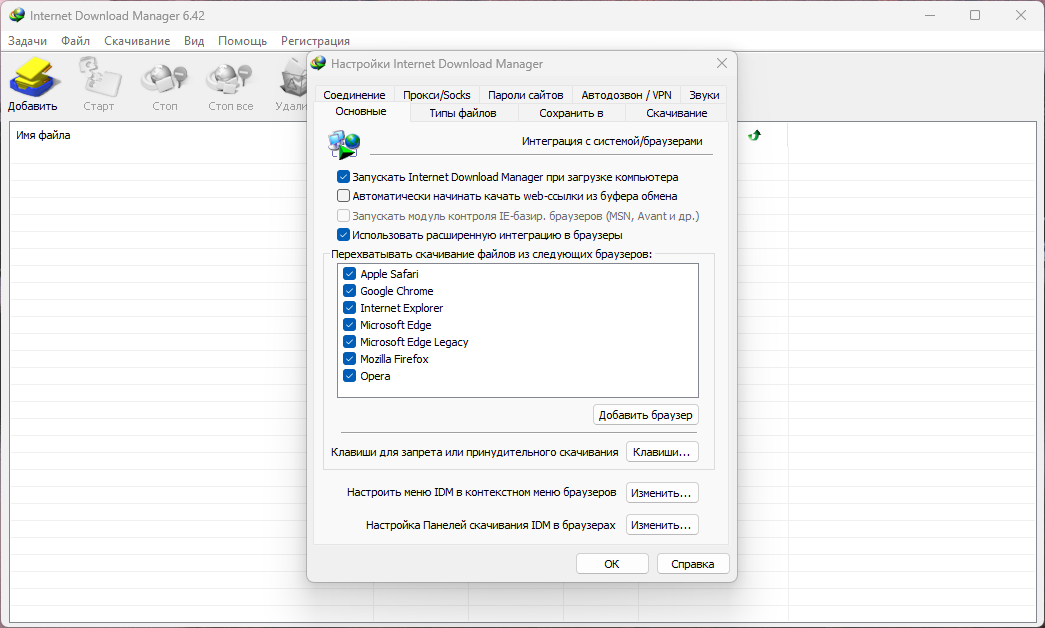
Task: Uncheck Google Chrome in browser list
Action: tap(349, 291)
